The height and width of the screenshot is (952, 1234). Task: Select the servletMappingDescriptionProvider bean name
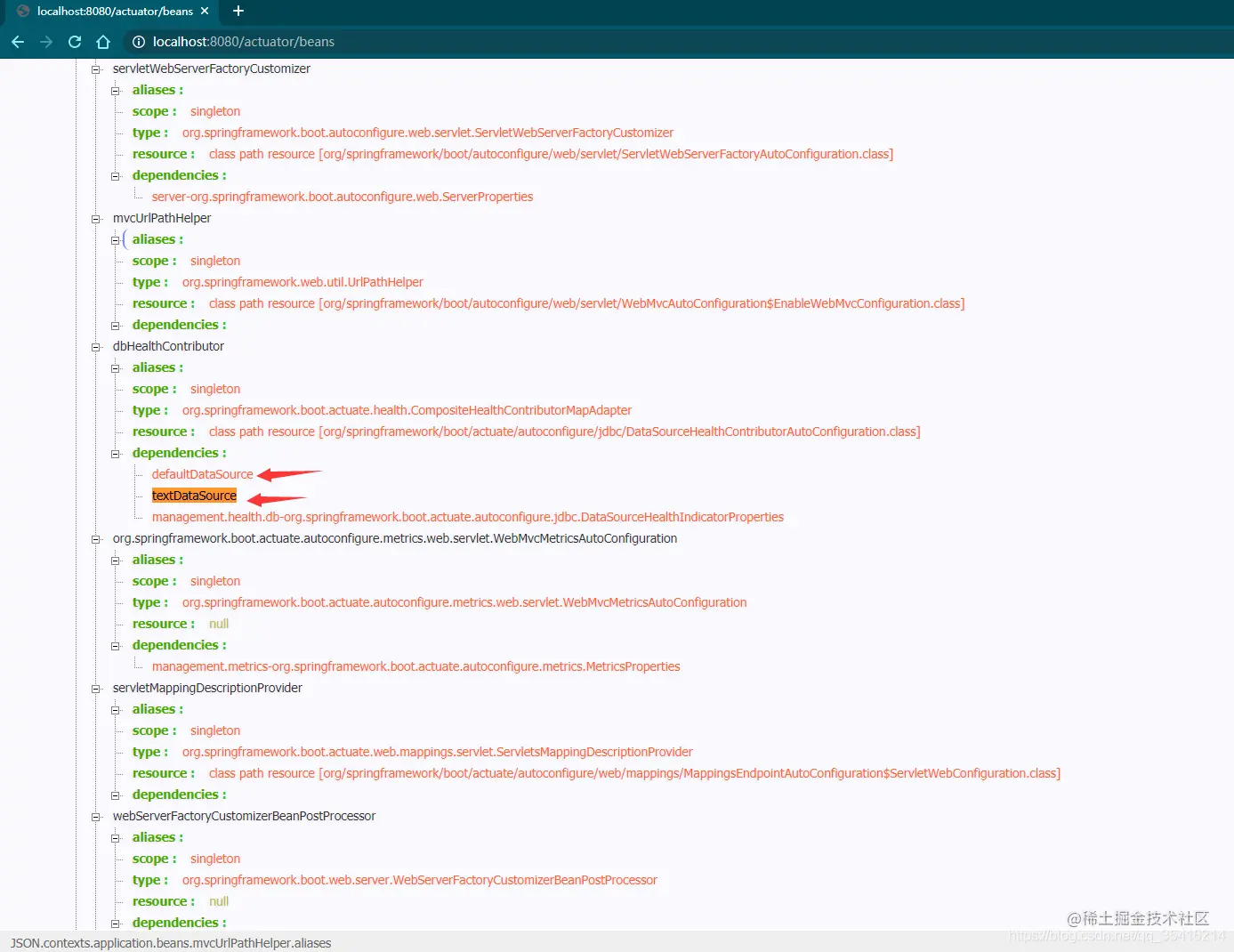tap(207, 688)
